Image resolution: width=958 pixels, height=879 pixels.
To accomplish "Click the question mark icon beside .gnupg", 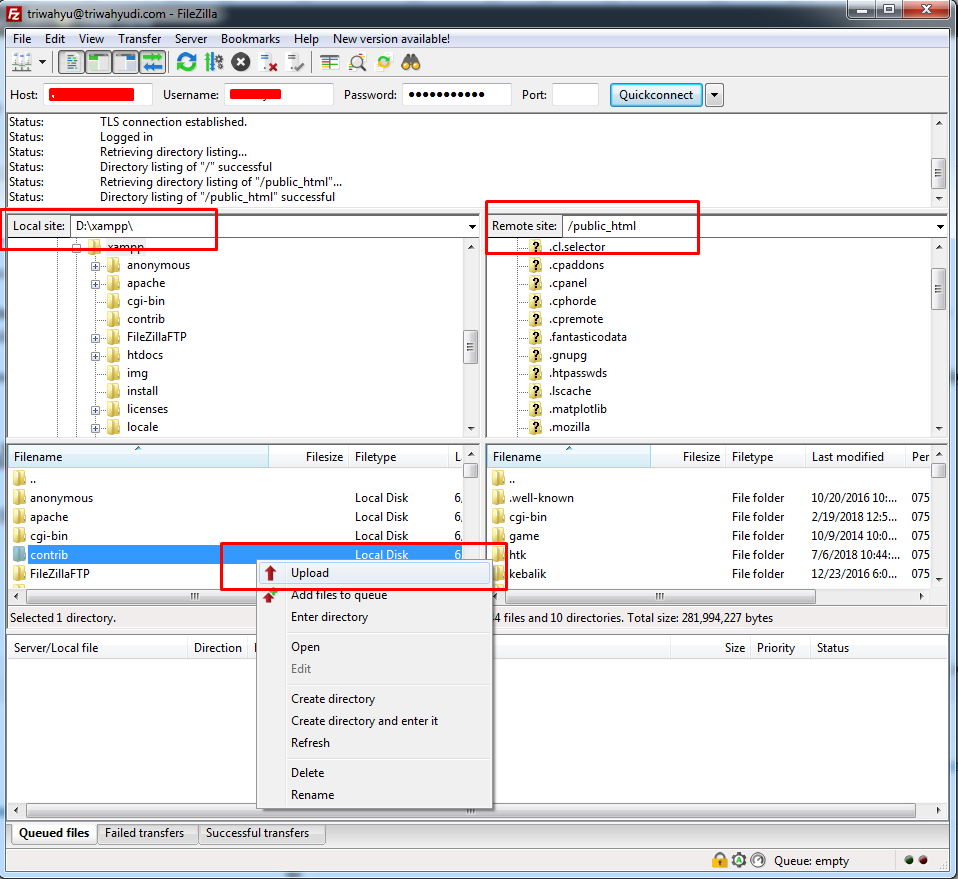I will 536,355.
